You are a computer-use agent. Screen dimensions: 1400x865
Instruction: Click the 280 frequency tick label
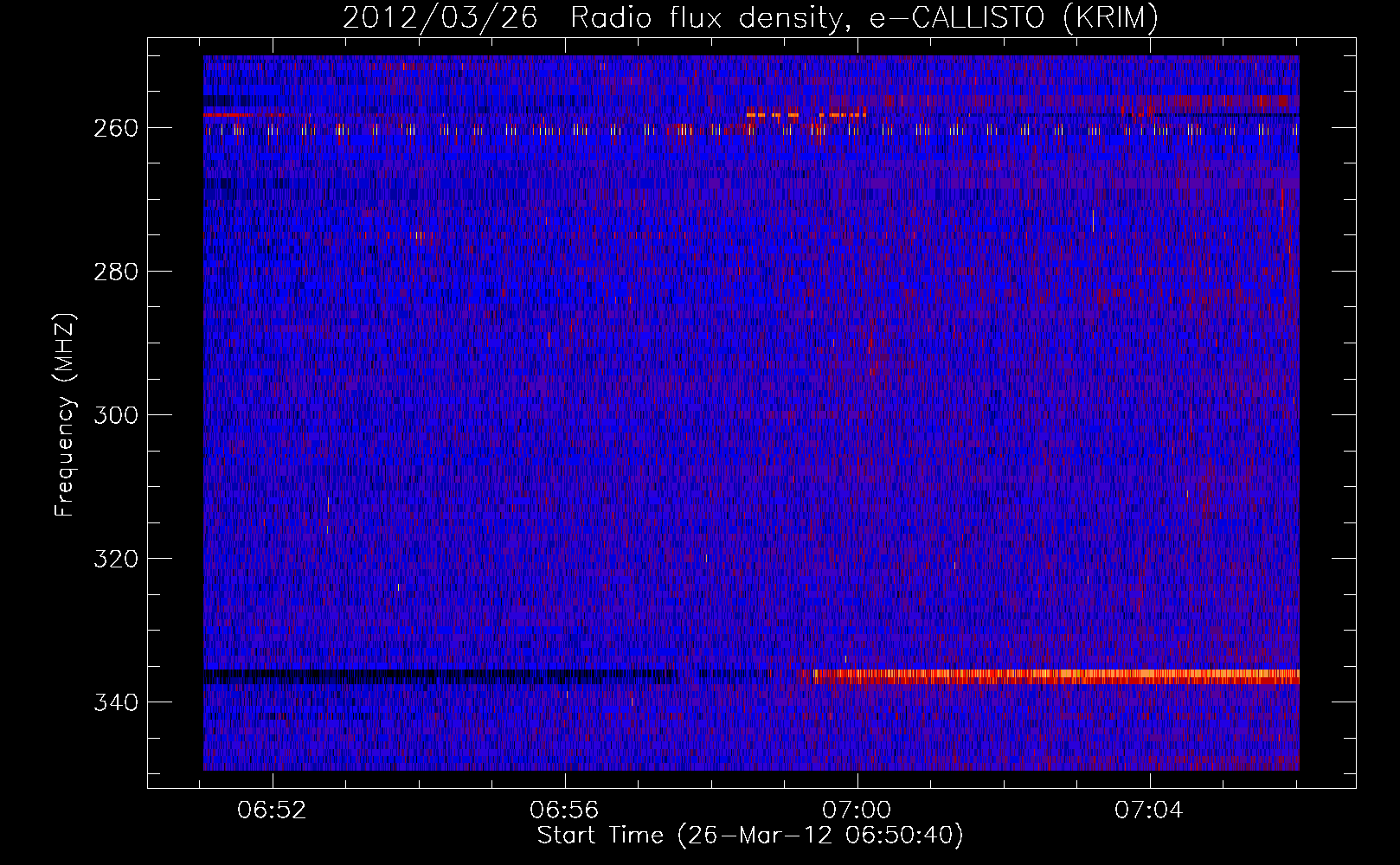116,272
